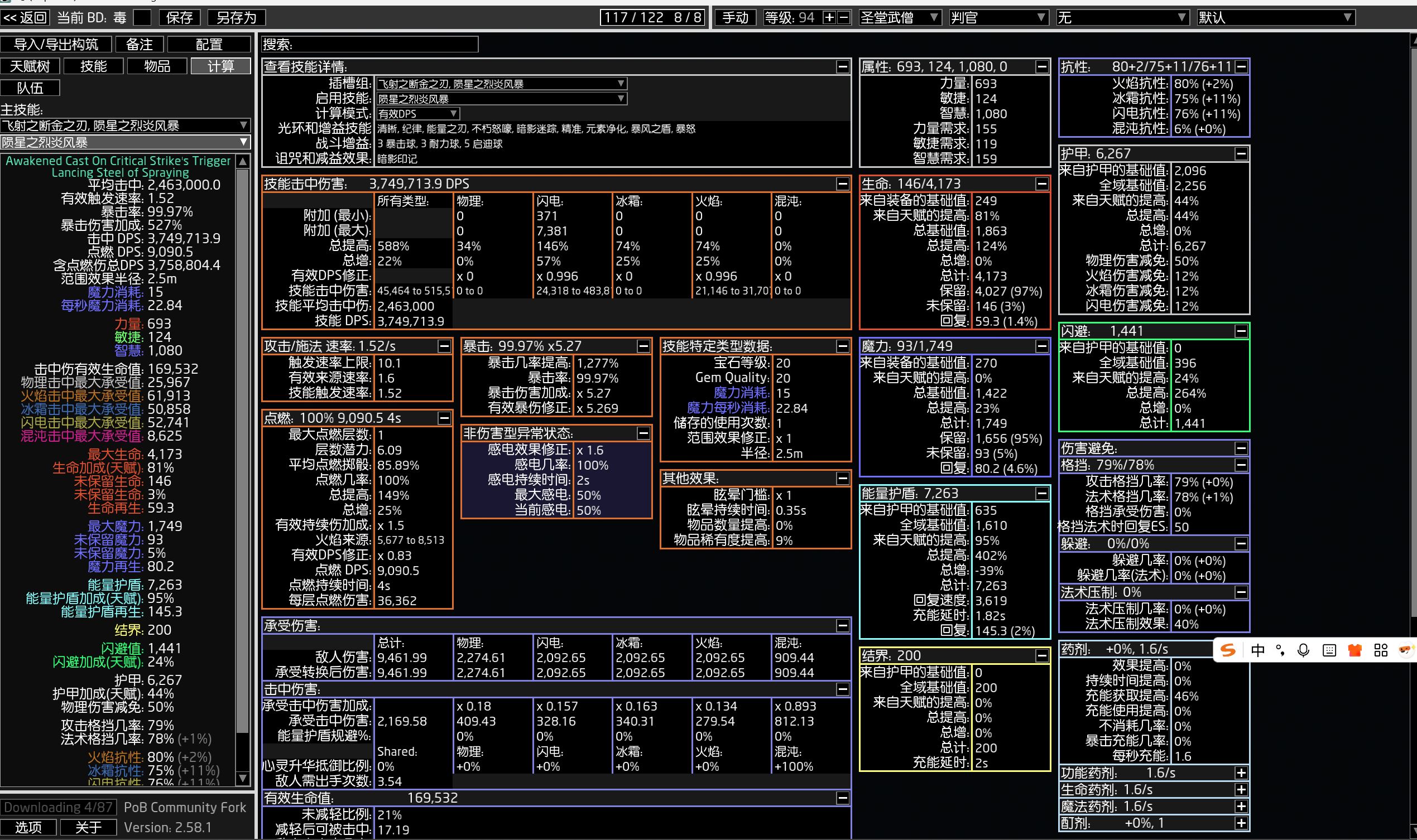Open the Sogou skin shirt icon

[x=1354, y=650]
